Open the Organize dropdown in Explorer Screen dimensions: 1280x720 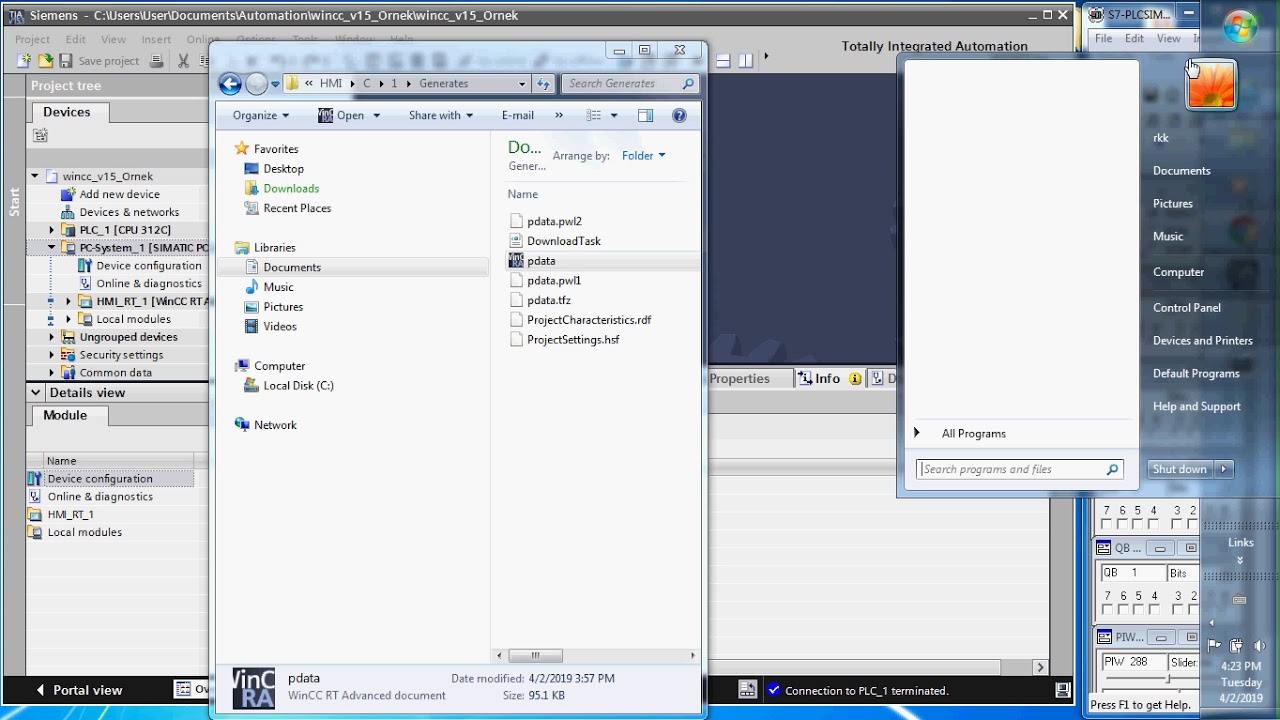(x=260, y=115)
